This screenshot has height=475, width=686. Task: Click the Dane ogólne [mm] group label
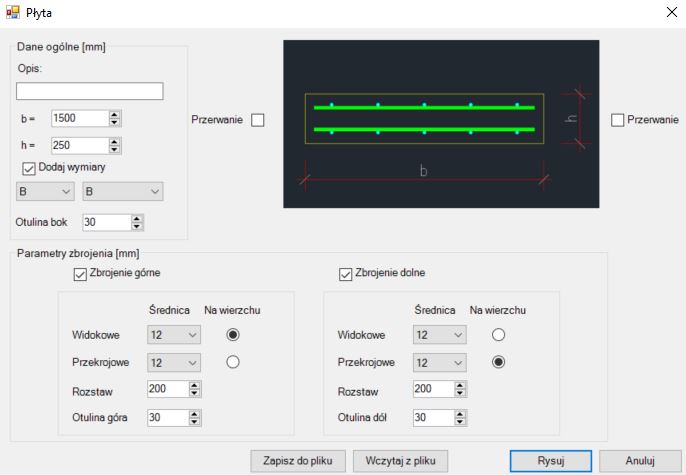[61, 47]
